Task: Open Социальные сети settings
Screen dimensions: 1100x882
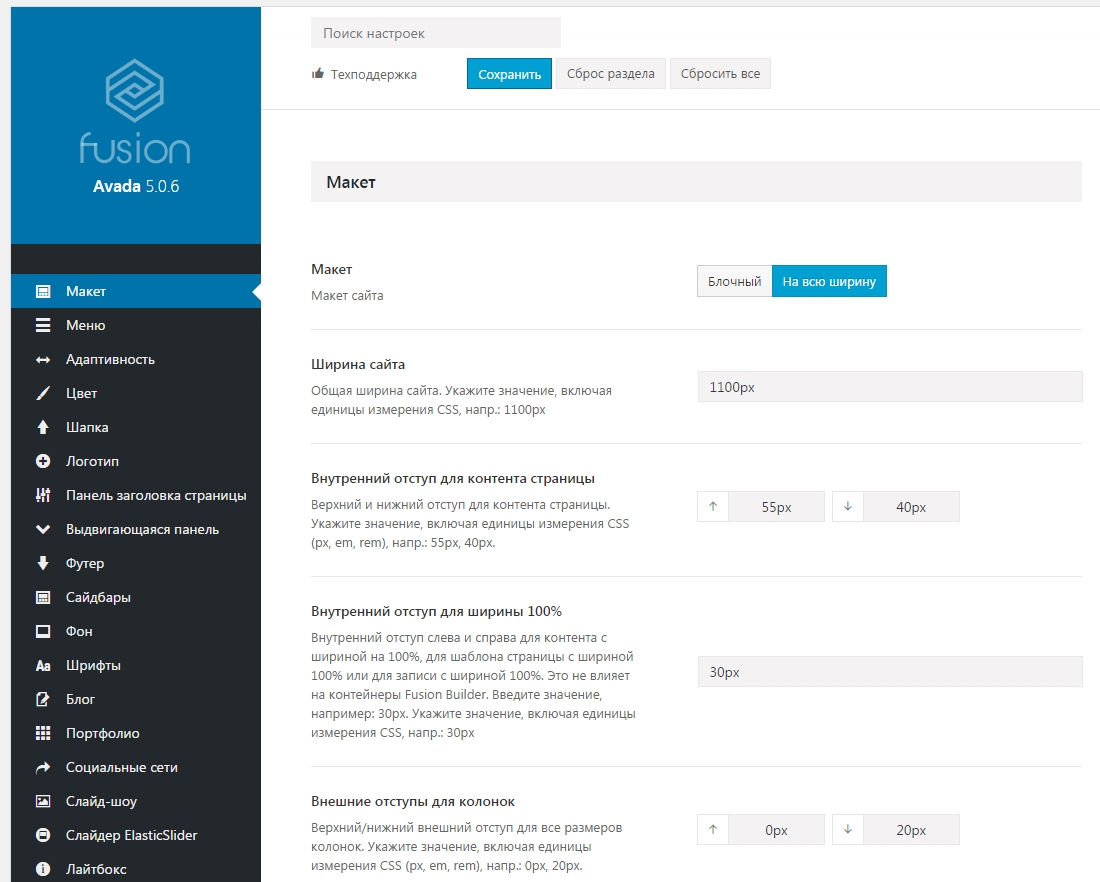Action: tap(136, 768)
